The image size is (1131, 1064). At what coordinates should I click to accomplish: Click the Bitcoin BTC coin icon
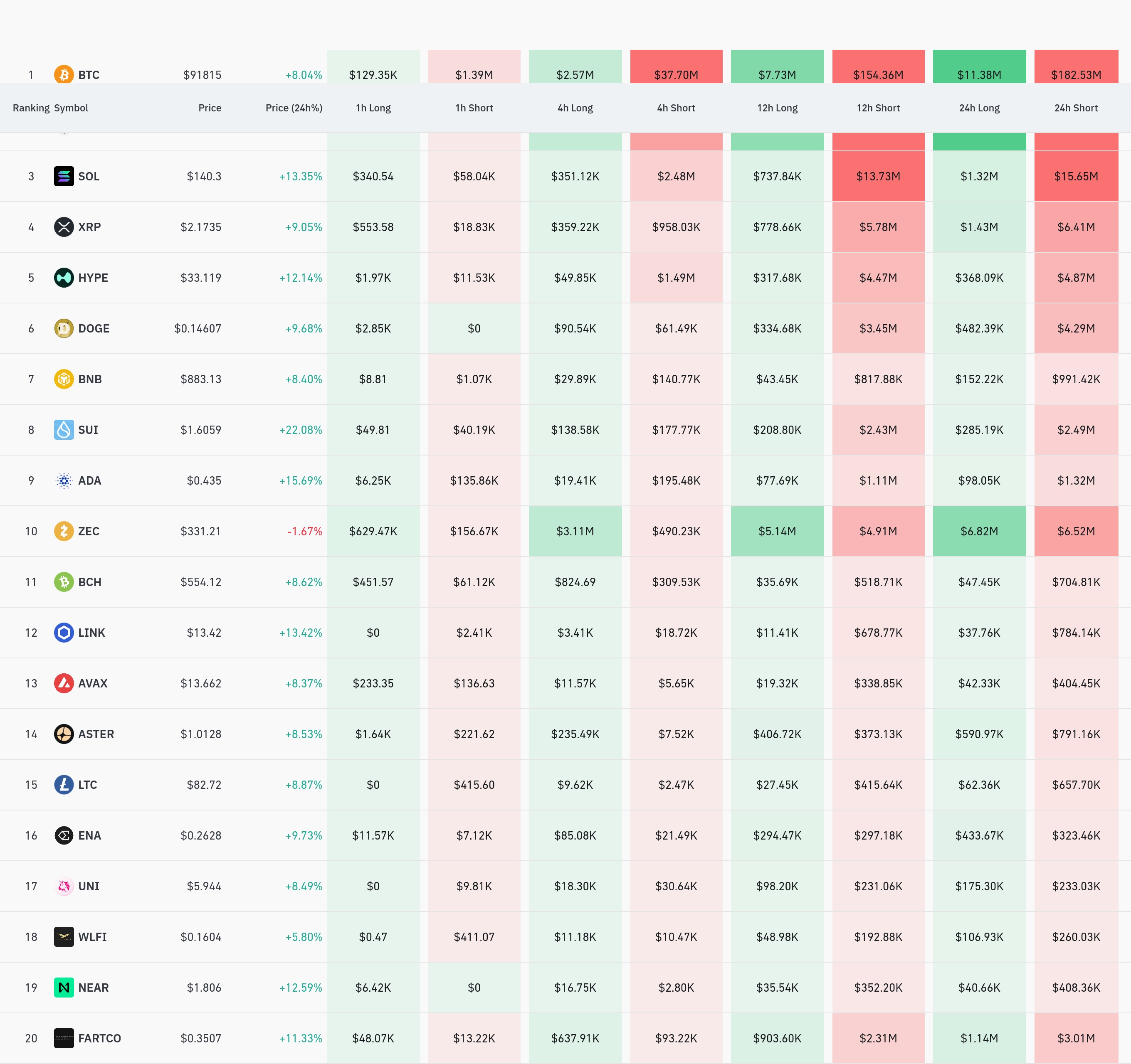click(64, 74)
